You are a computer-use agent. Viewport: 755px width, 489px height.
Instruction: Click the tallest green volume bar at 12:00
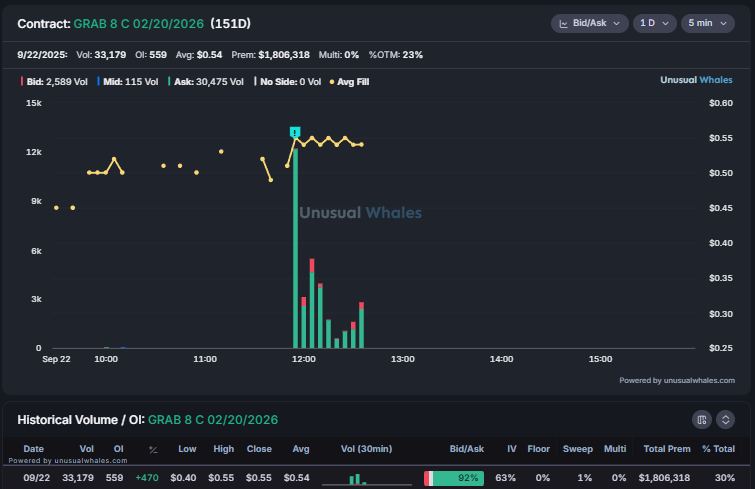tap(295, 250)
